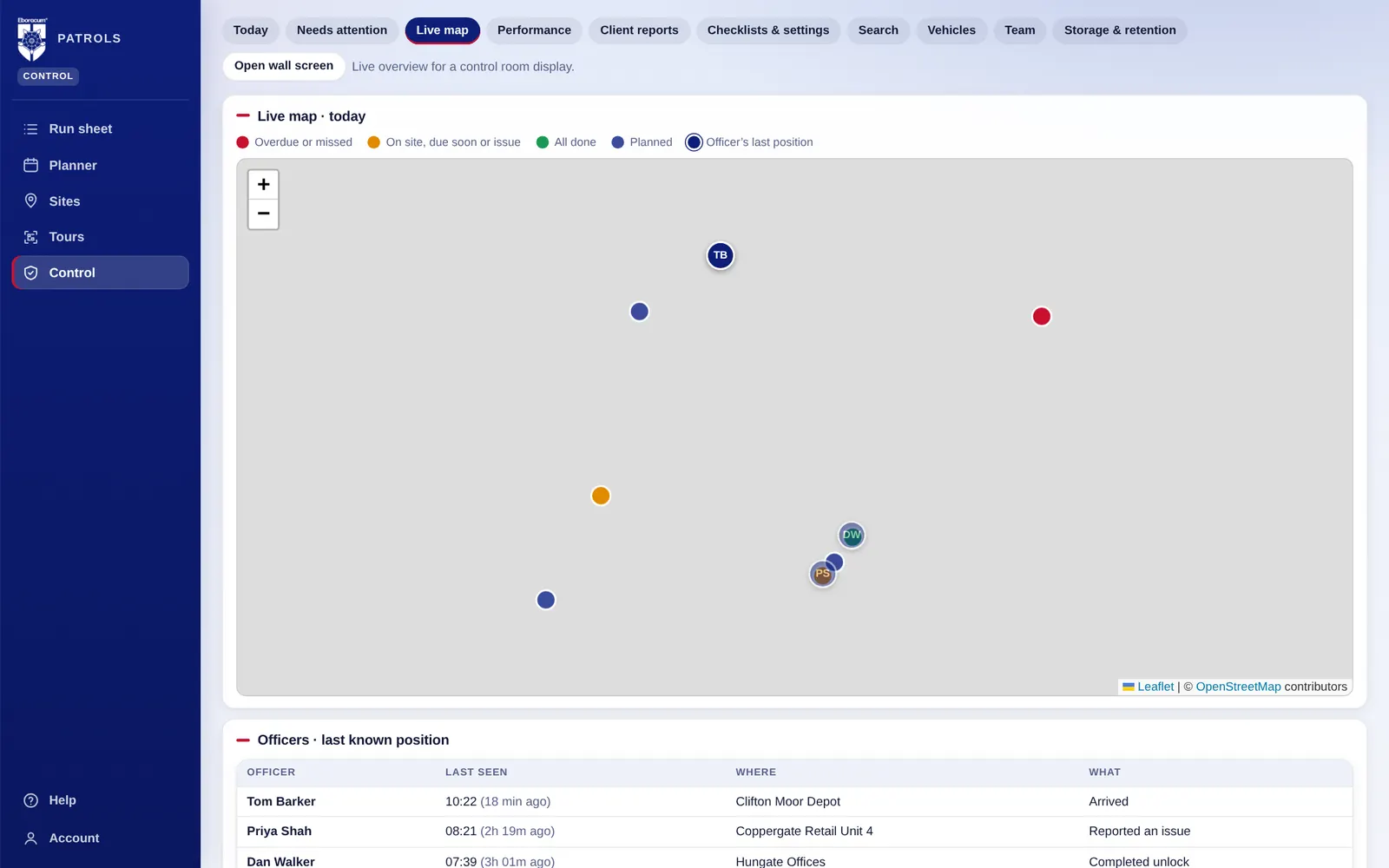This screenshot has width=1389, height=868.
Task: Click the Tours scan icon
Action: coord(30,237)
